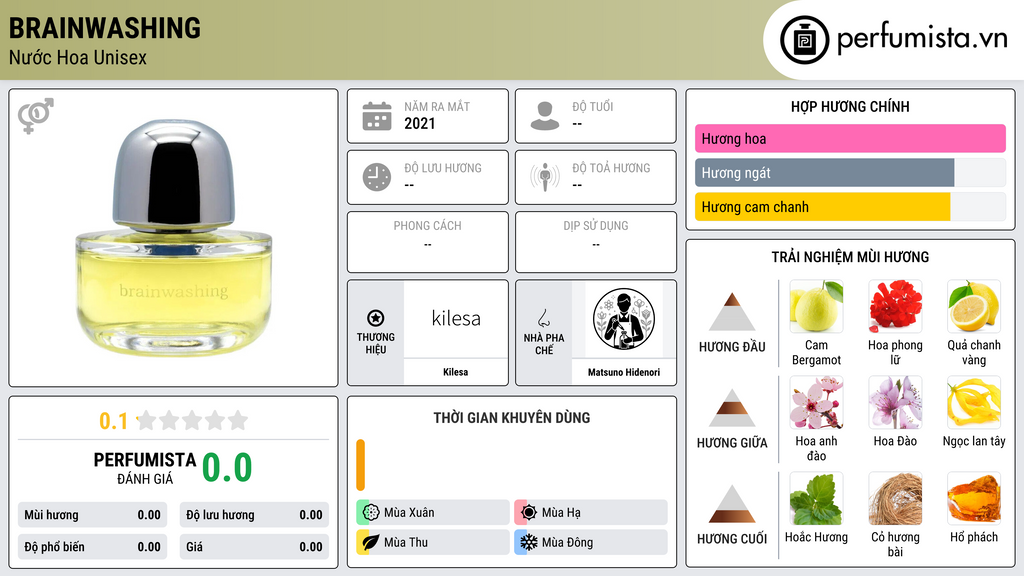
Task: Click the nose icon for Nhà pha chế
Action: [x=543, y=318]
